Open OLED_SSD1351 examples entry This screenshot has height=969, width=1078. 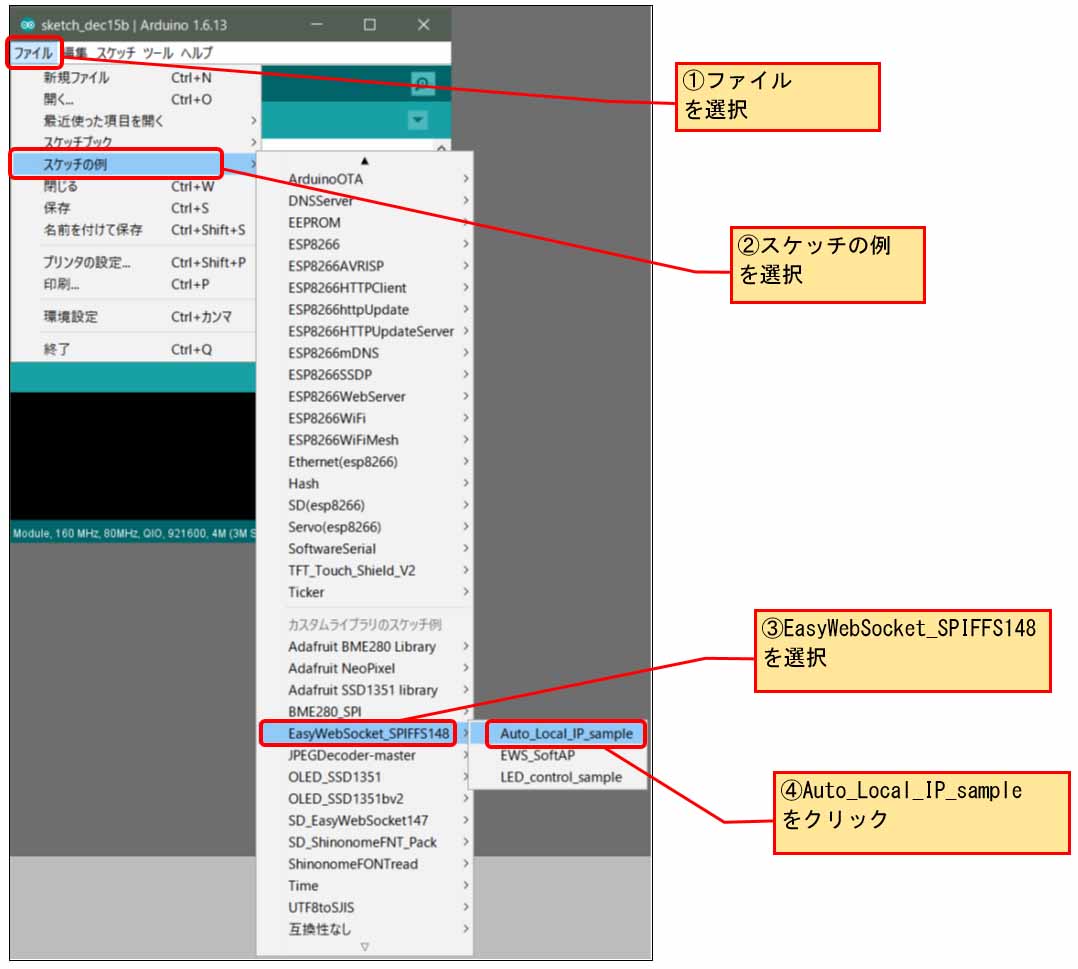tap(366, 777)
